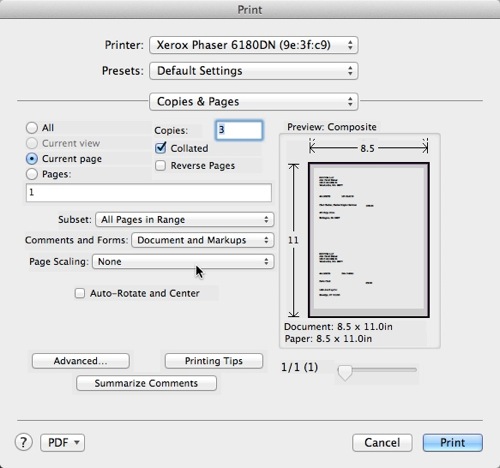Image resolution: width=500 pixels, height=468 pixels.
Task: Open the Page Scaling dropdown
Action: pyautogui.click(x=183, y=261)
